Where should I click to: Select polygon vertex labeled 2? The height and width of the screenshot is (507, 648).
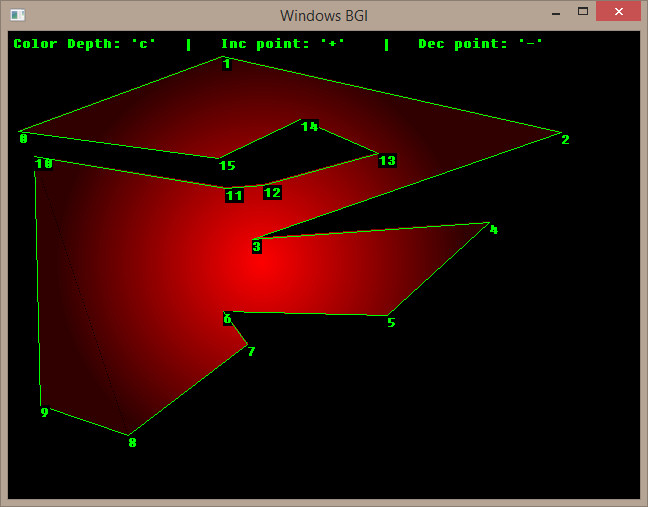565,139
